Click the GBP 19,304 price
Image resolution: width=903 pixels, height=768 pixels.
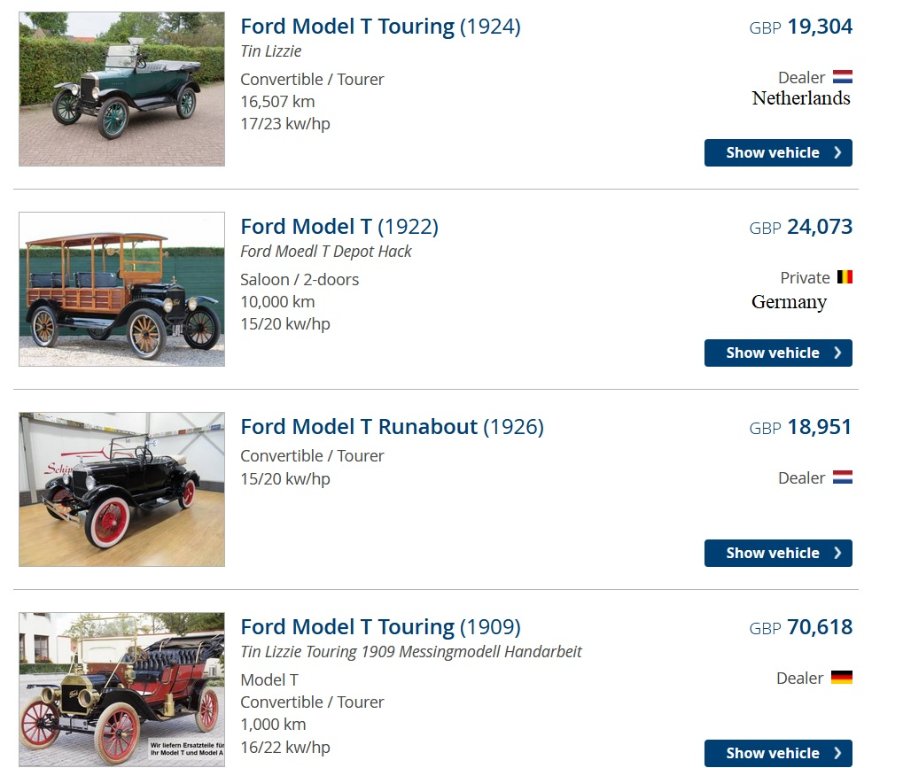[x=801, y=27]
